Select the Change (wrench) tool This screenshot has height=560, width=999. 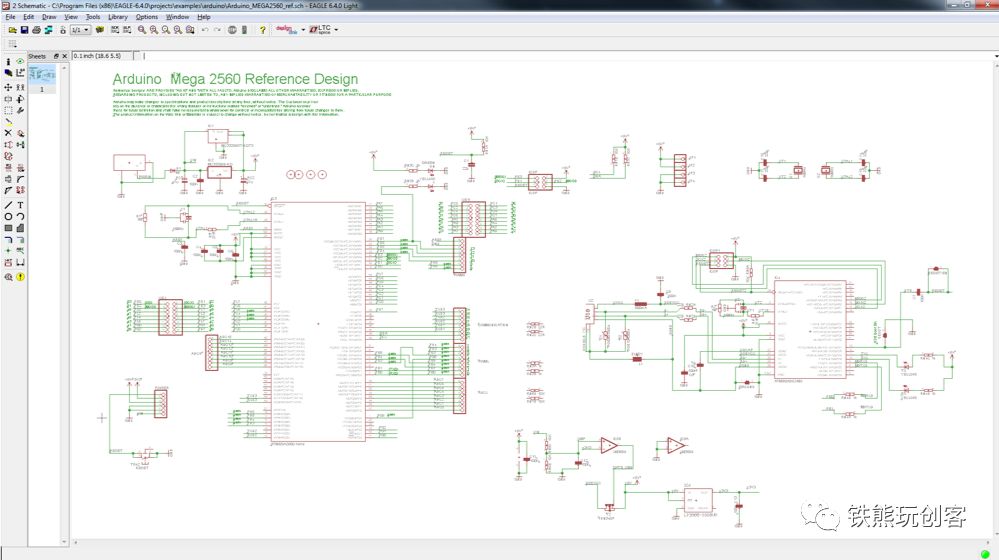point(20,110)
